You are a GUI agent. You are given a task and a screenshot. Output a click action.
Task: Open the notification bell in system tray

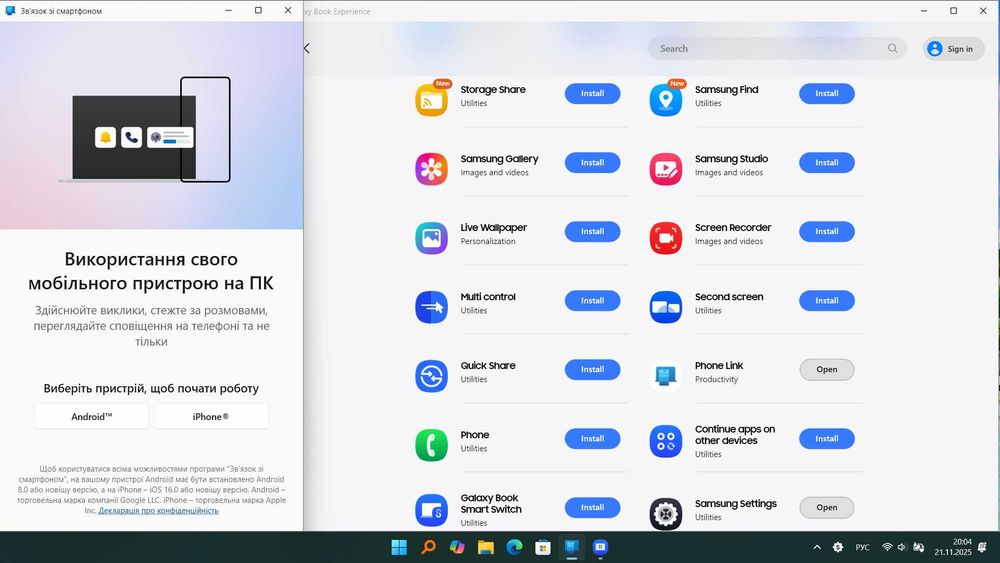pos(982,547)
